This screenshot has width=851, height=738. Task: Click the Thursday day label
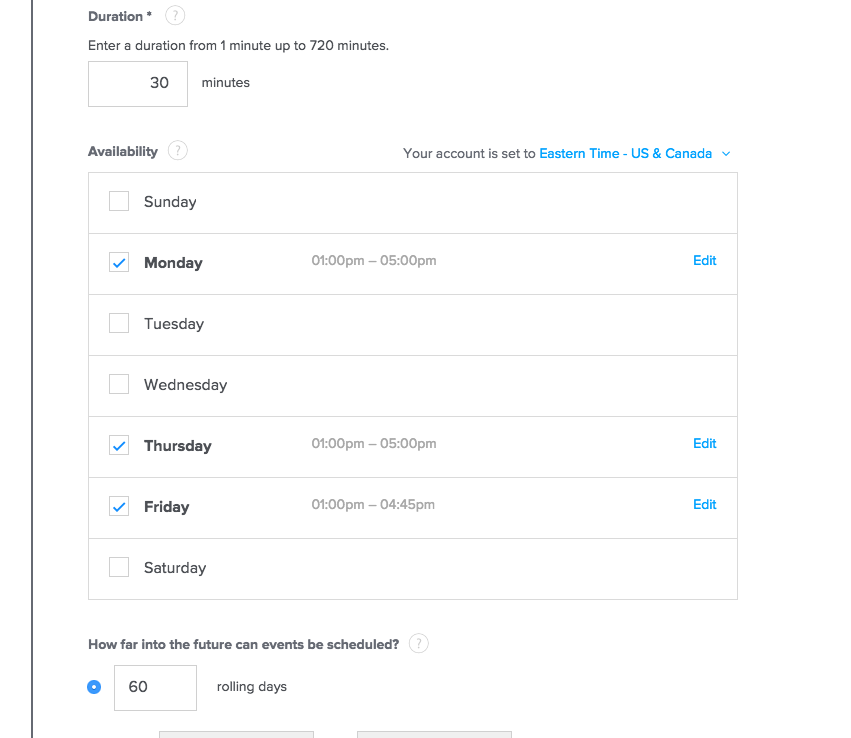click(177, 446)
